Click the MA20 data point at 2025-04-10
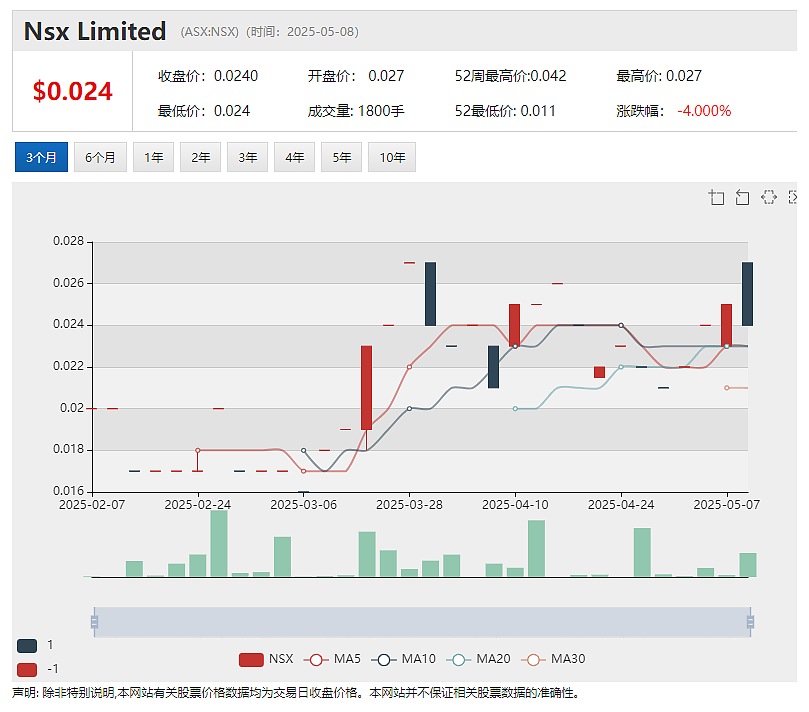This screenshot has width=809, height=712. coord(515,409)
